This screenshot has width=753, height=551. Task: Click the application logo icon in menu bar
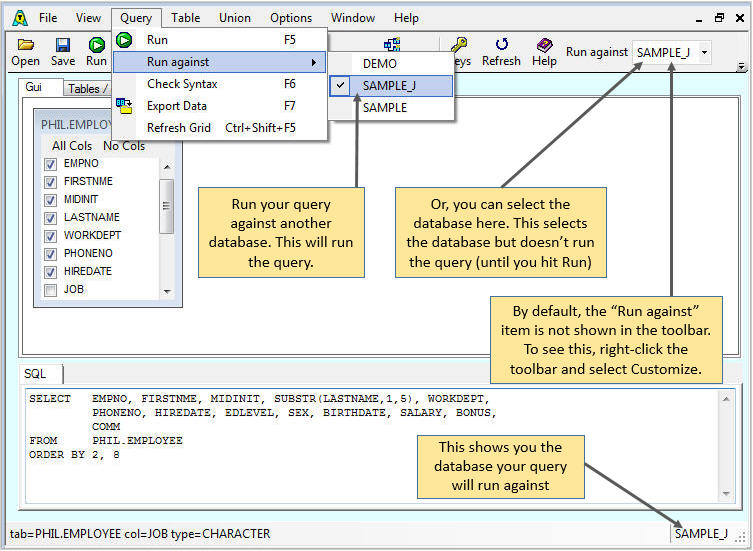[x=20, y=18]
